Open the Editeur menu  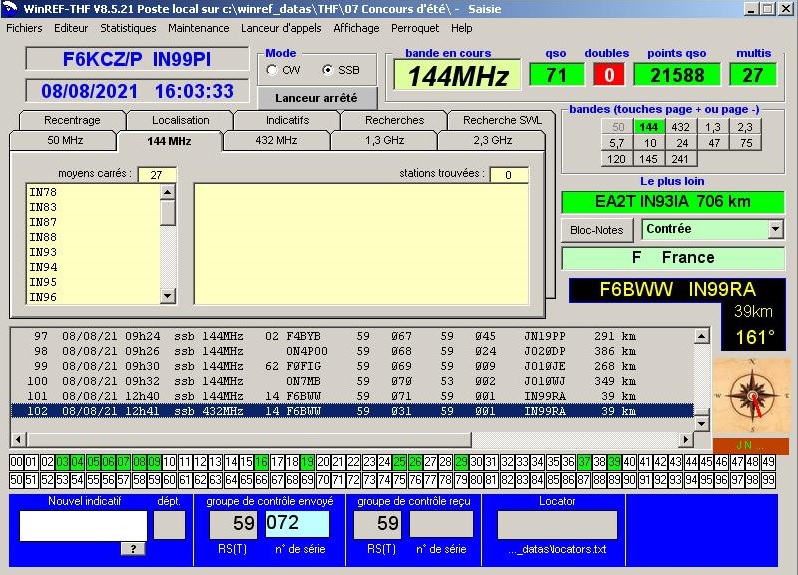point(71,28)
